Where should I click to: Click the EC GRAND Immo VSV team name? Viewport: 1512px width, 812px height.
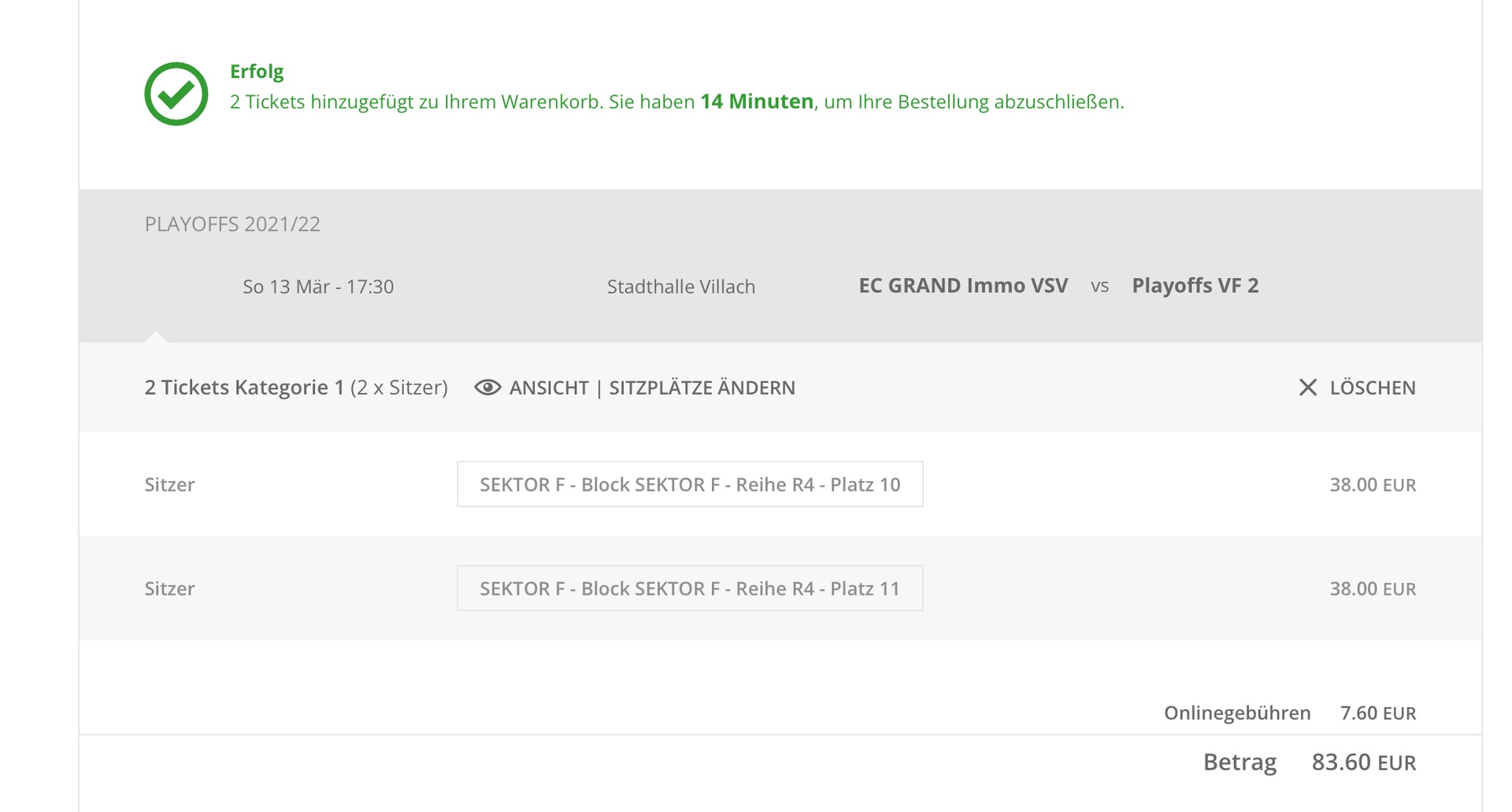tap(962, 286)
